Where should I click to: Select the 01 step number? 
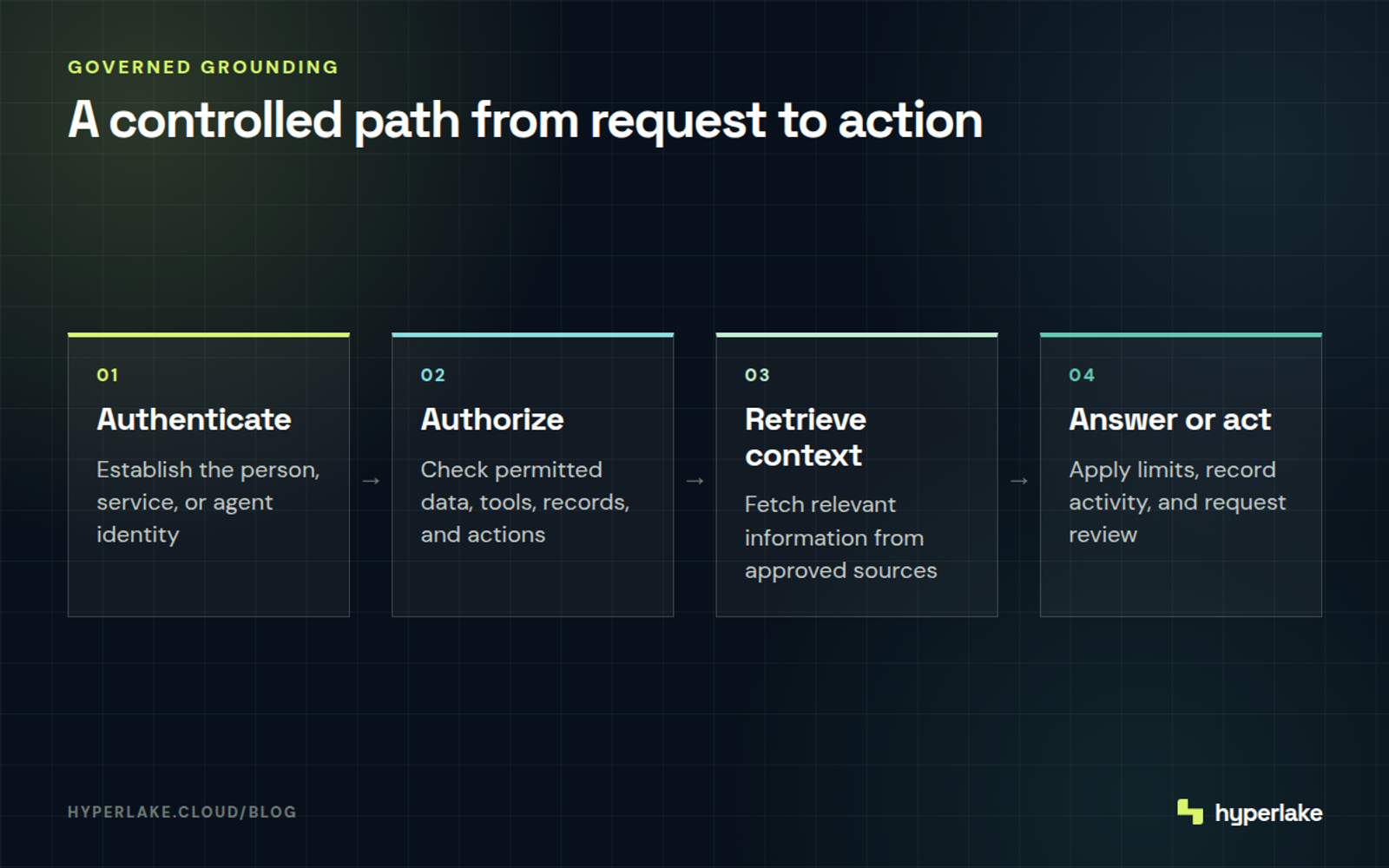[x=108, y=375]
